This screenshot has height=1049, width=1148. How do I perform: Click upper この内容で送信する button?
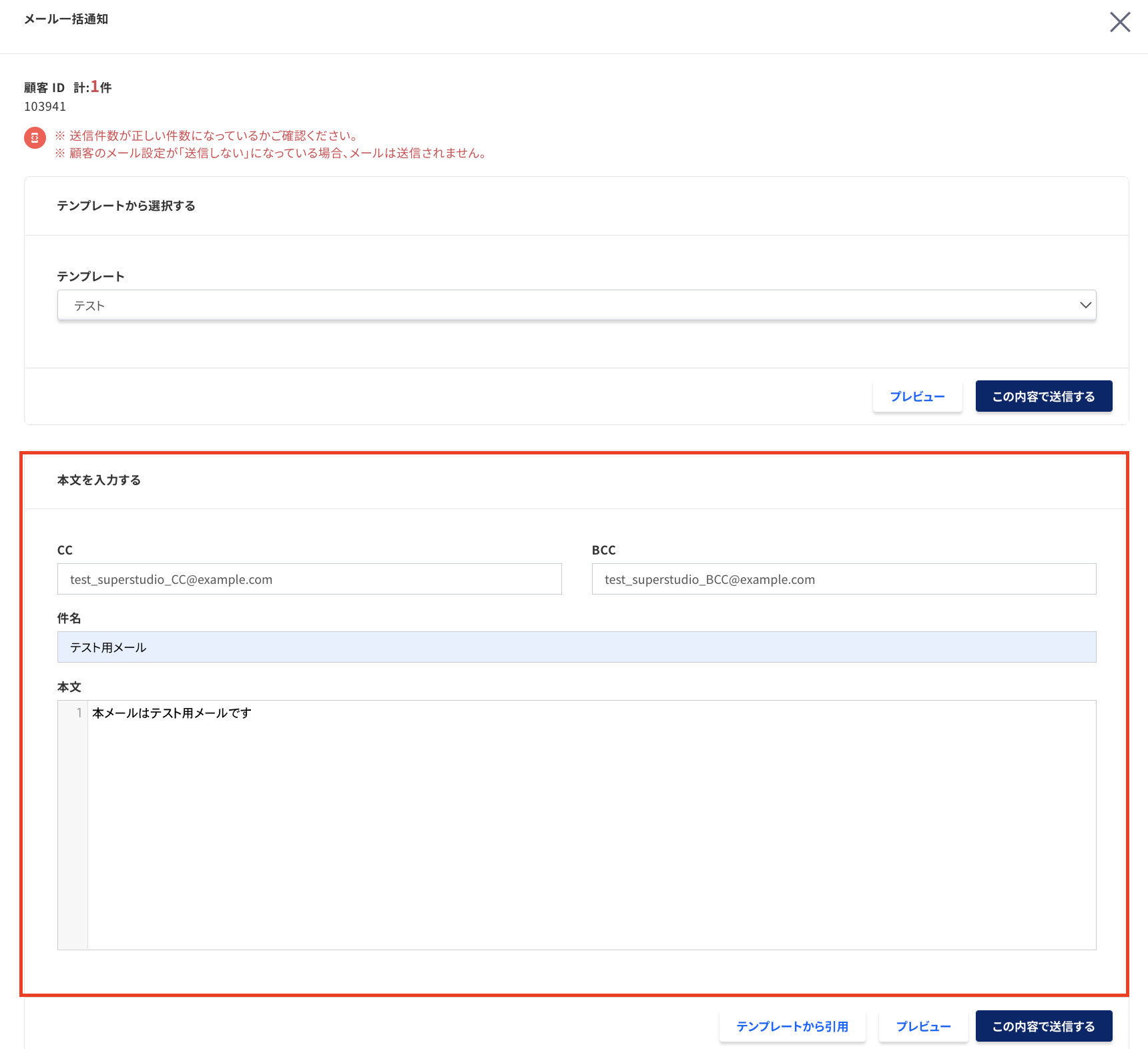[x=1044, y=396]
